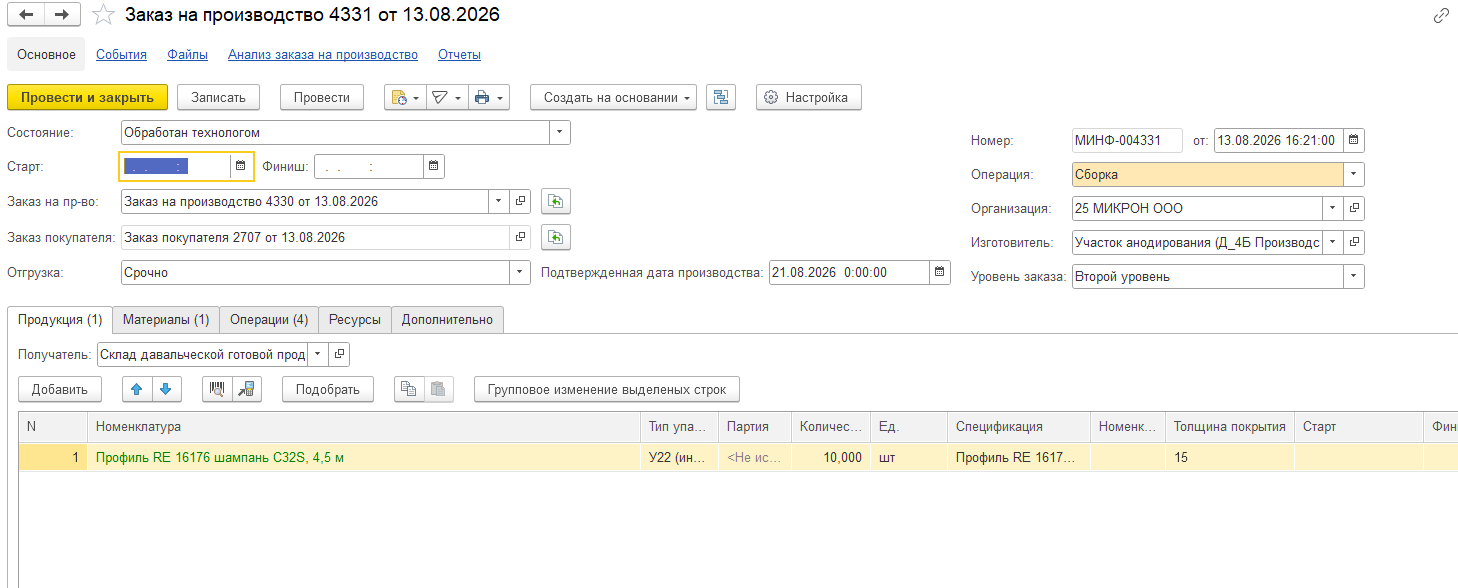The height and width of the screenshot is (588, 1458).
Task: Open calendar for Подтвержденная дата производства
Action: click(939, 272)
